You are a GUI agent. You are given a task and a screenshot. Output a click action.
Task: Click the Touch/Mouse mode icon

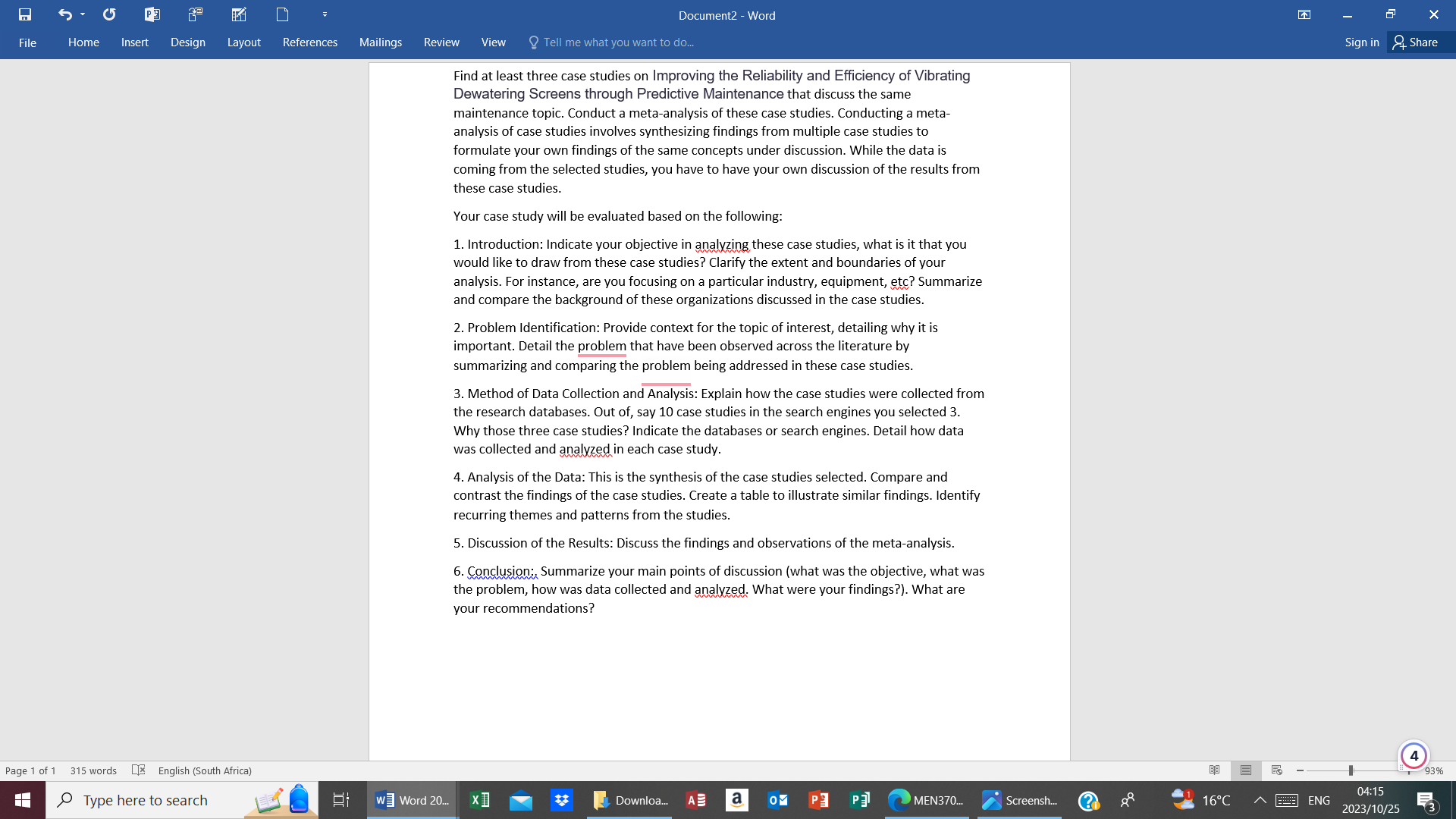(x=196, y=14)
